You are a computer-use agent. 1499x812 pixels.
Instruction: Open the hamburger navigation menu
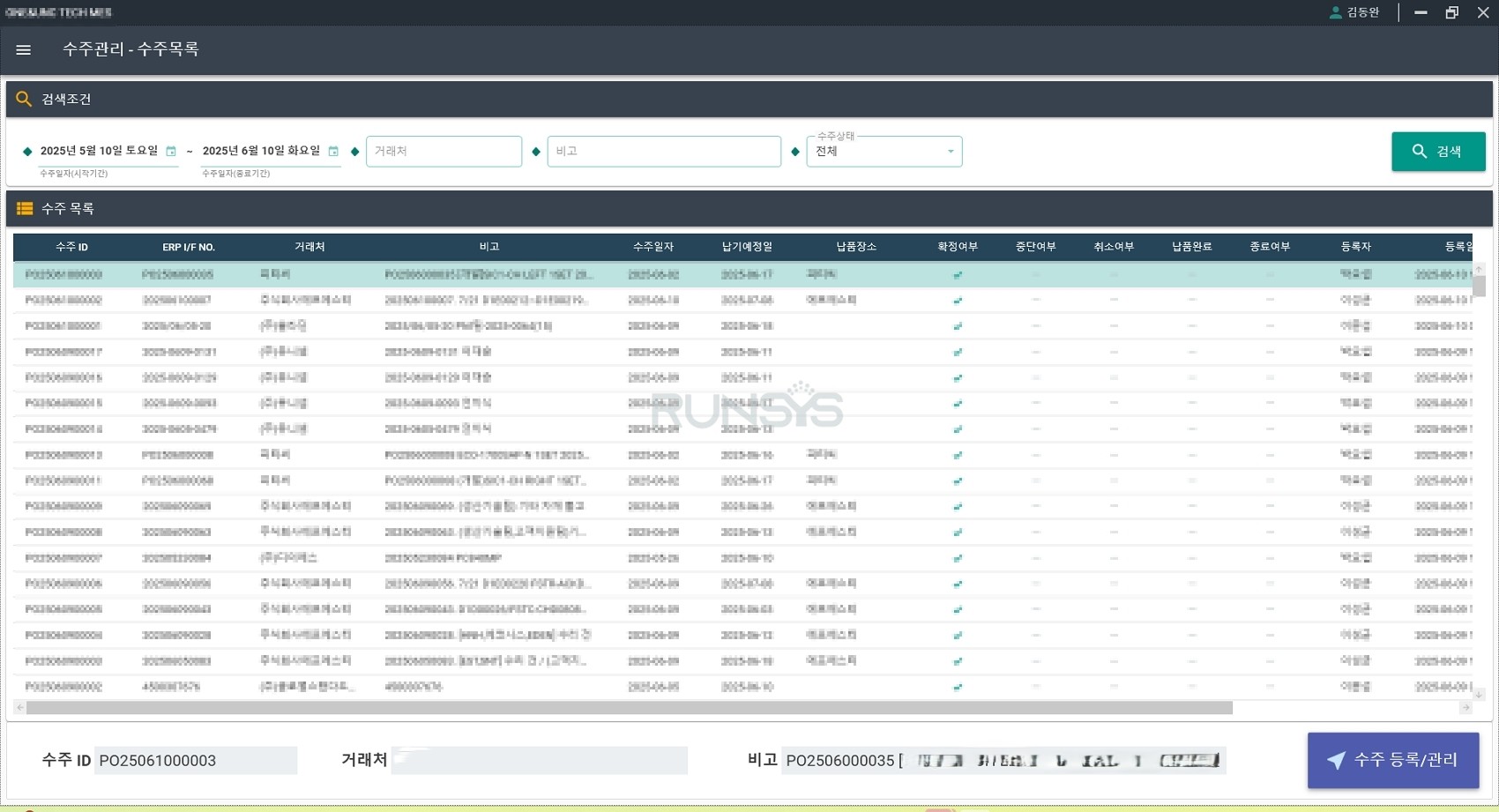(24, 50)
